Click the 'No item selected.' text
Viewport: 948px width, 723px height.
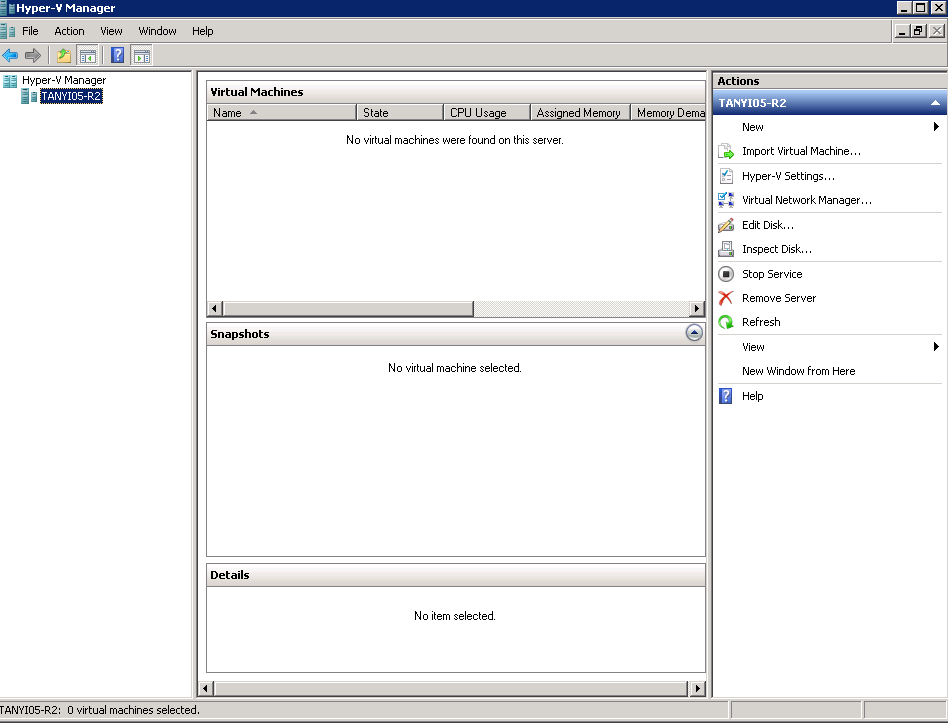(455, 616)
